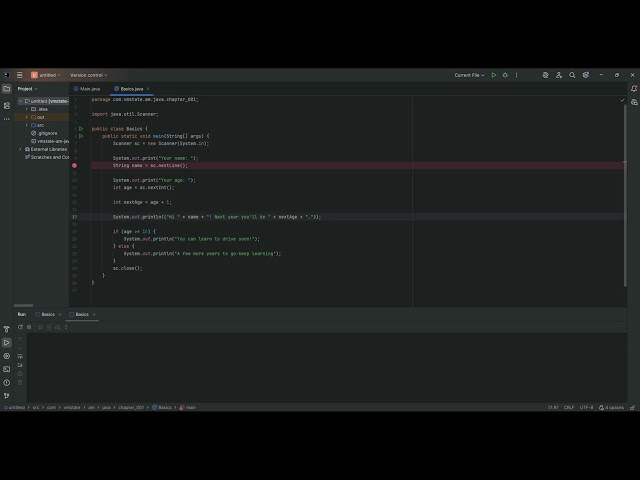Open Run panel toolbar more options

66,327
